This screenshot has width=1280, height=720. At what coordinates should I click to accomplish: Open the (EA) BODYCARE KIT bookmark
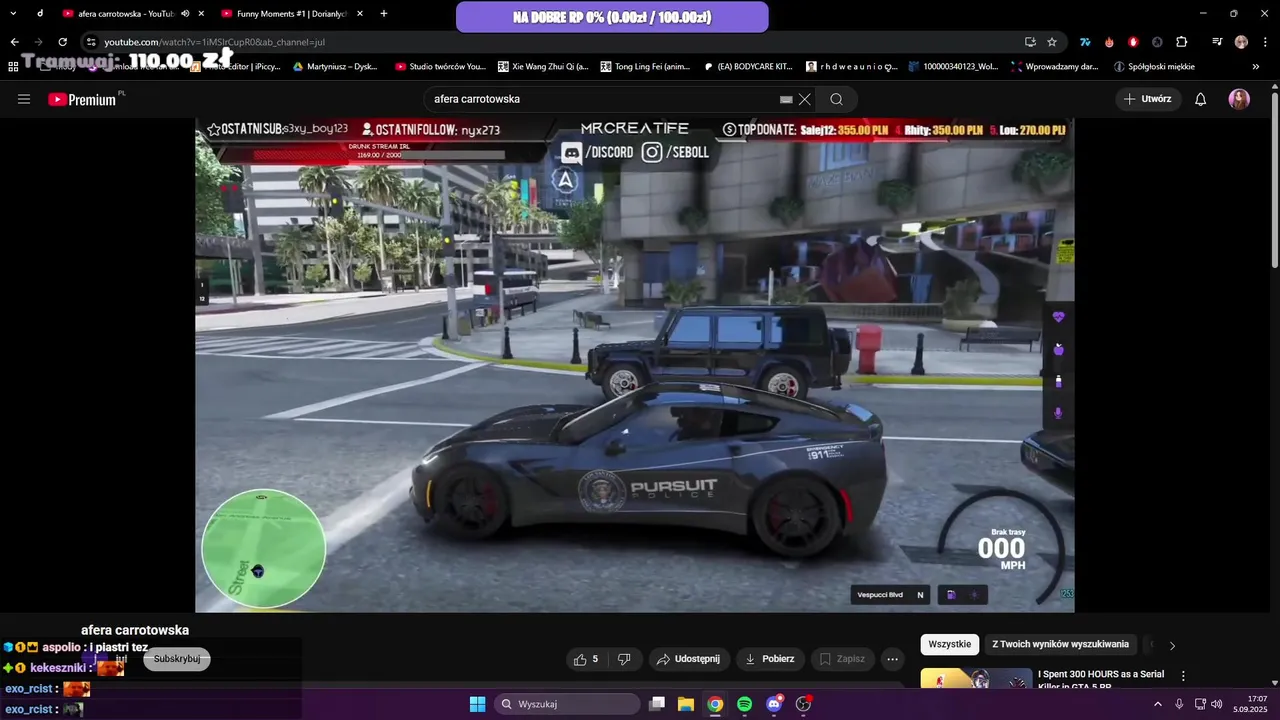click(x=749, y=67)
